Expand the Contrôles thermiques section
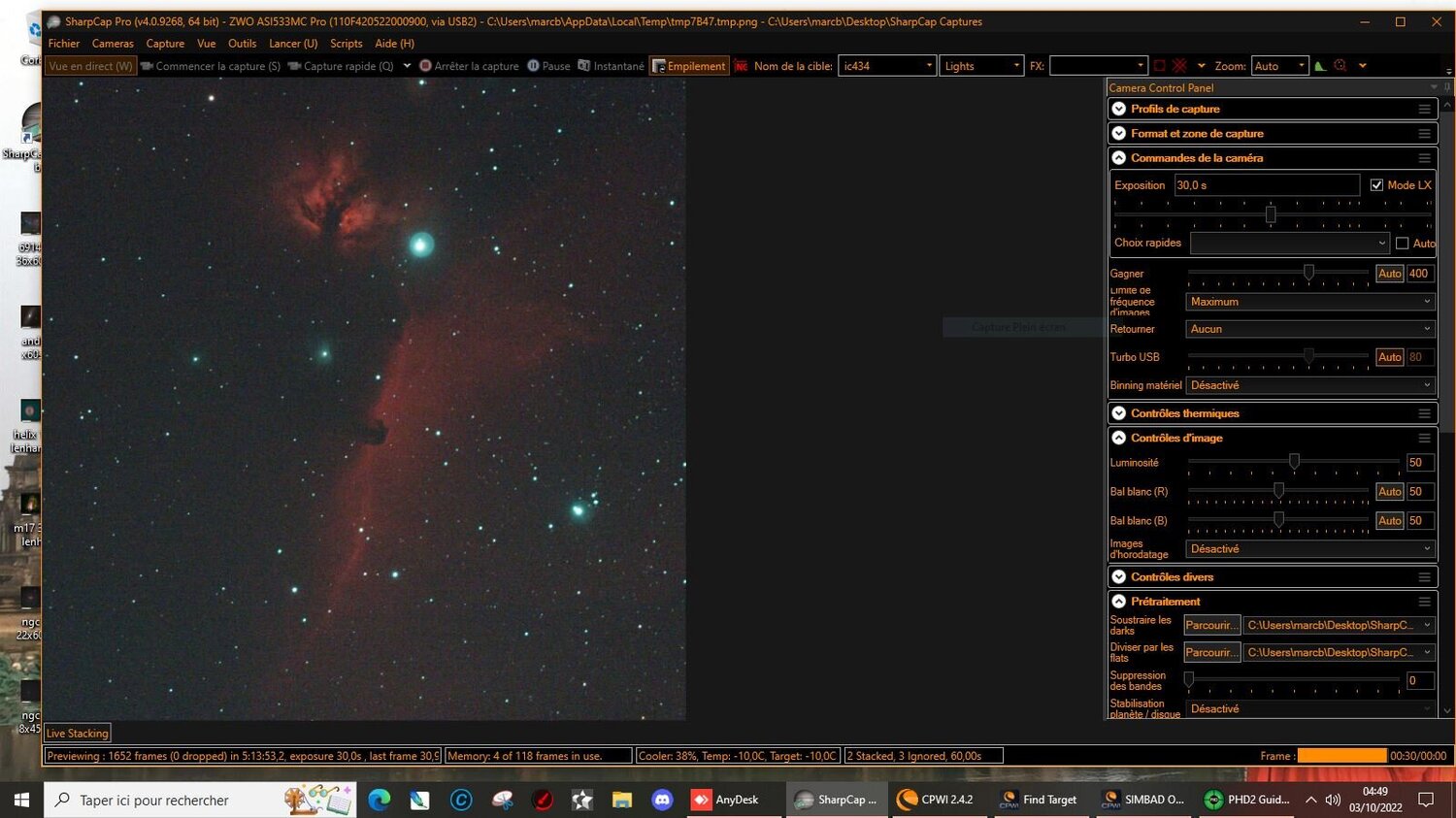Screen dimensions: 1456x818 [x=1118, y=412]
